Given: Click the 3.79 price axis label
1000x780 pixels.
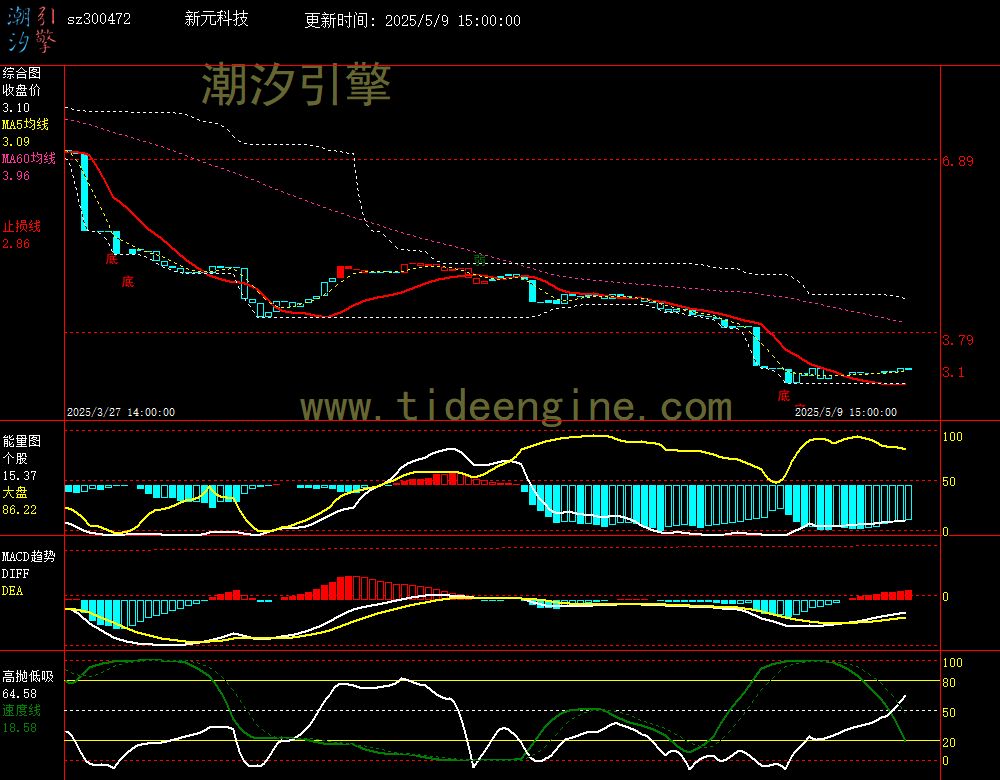Looking at the screenshot, I should pyautogui.click(x=958, y=341).
